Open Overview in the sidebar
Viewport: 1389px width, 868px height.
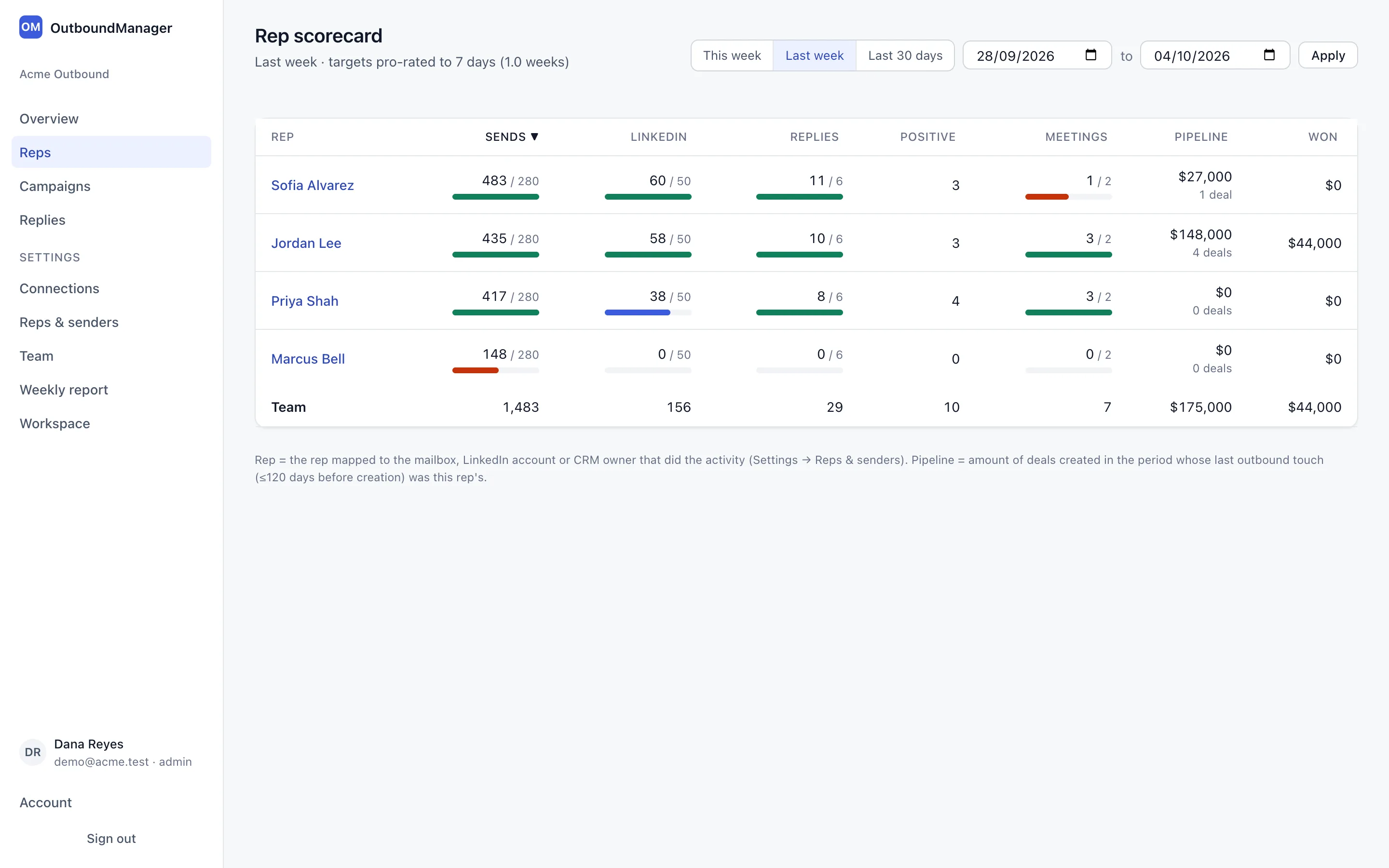tap(111, 119)
